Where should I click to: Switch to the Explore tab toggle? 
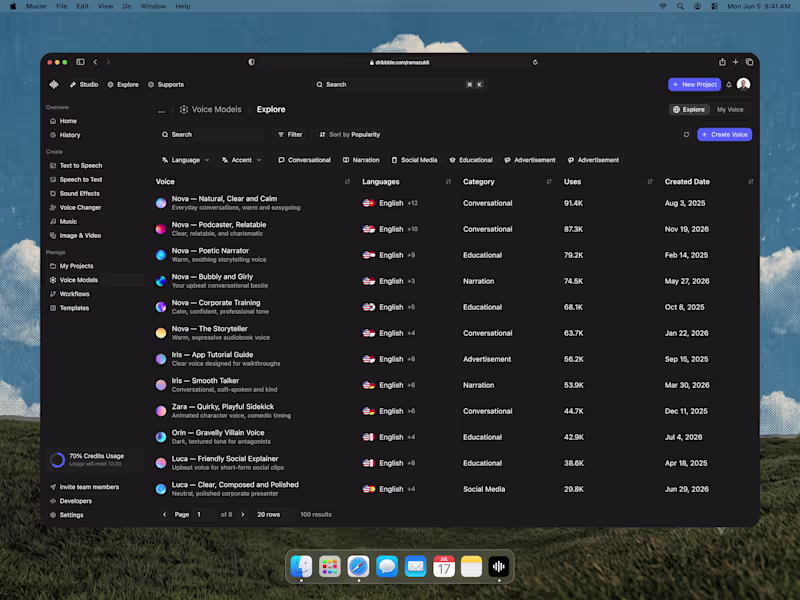tap(689, 110)
